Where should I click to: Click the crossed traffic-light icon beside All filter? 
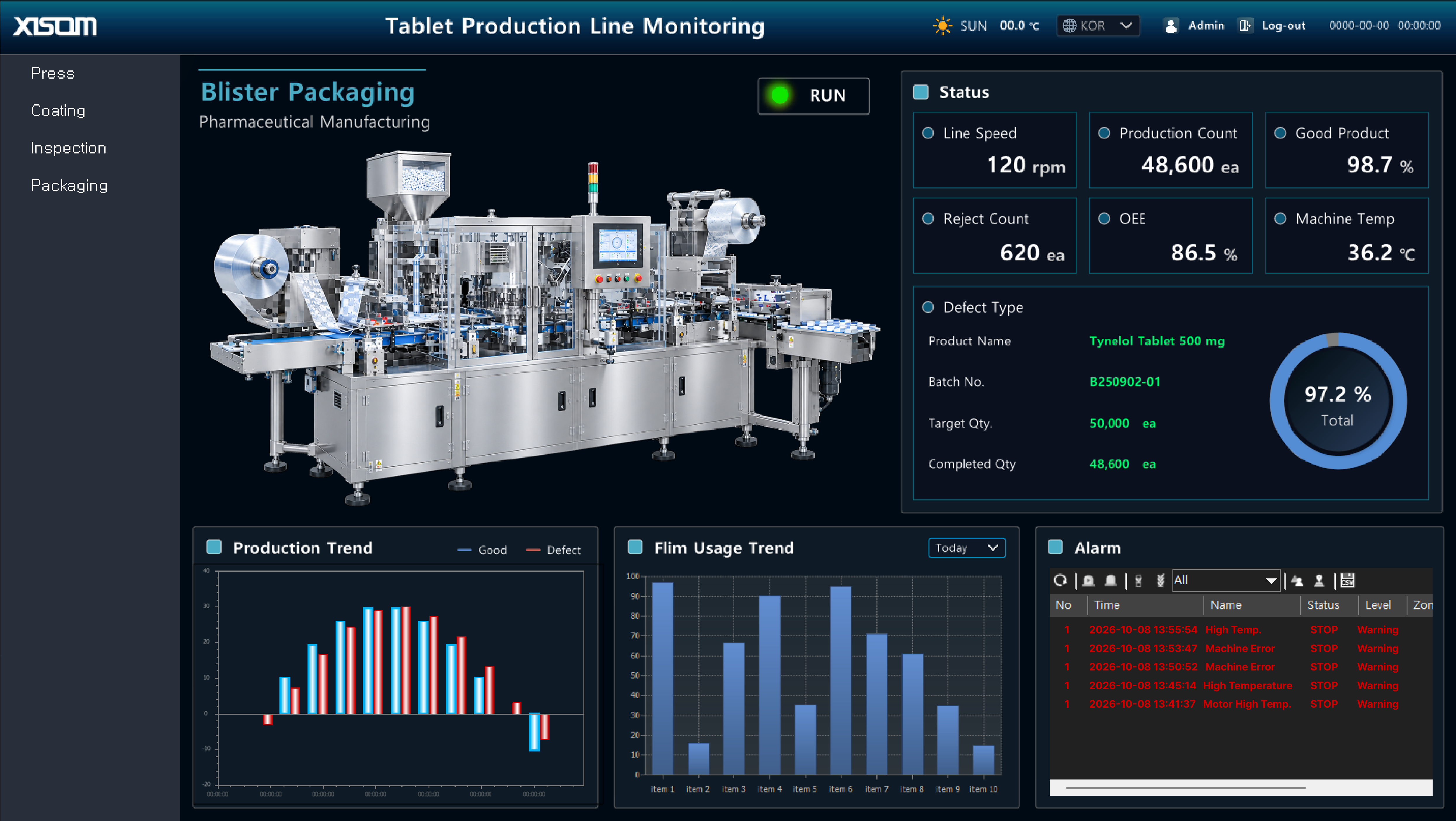click(1160, 580)
